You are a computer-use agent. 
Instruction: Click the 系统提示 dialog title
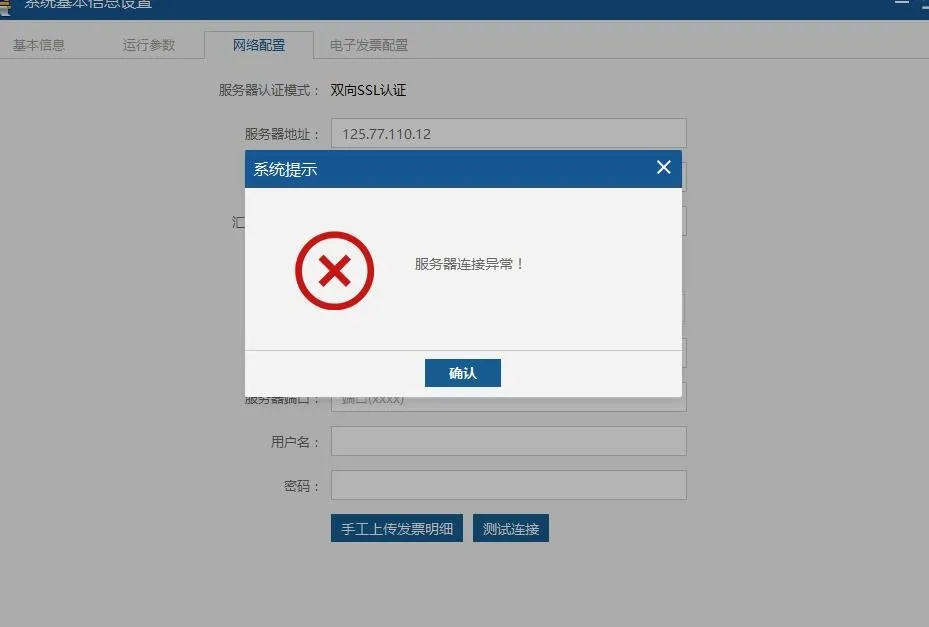[286, 169]
